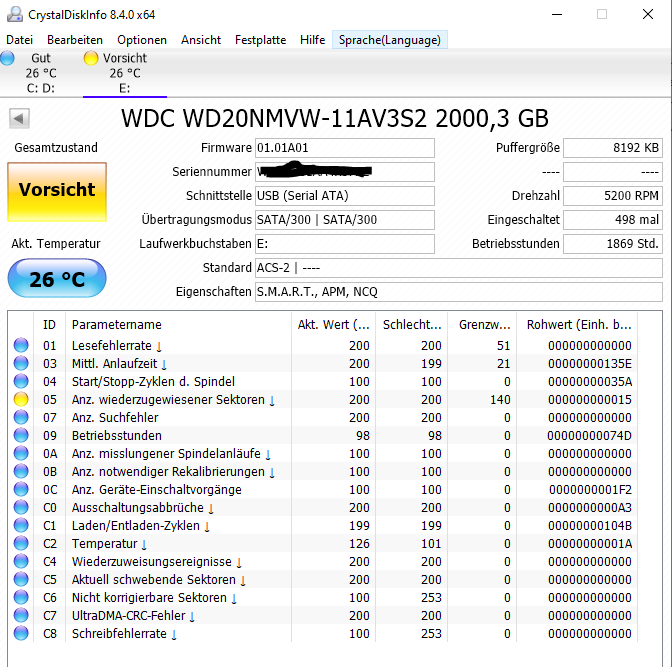The height and width of the screenshot is (667, 672).
Task: Click the Puffergröße value 8192 KB
Action: coord(613,148)
